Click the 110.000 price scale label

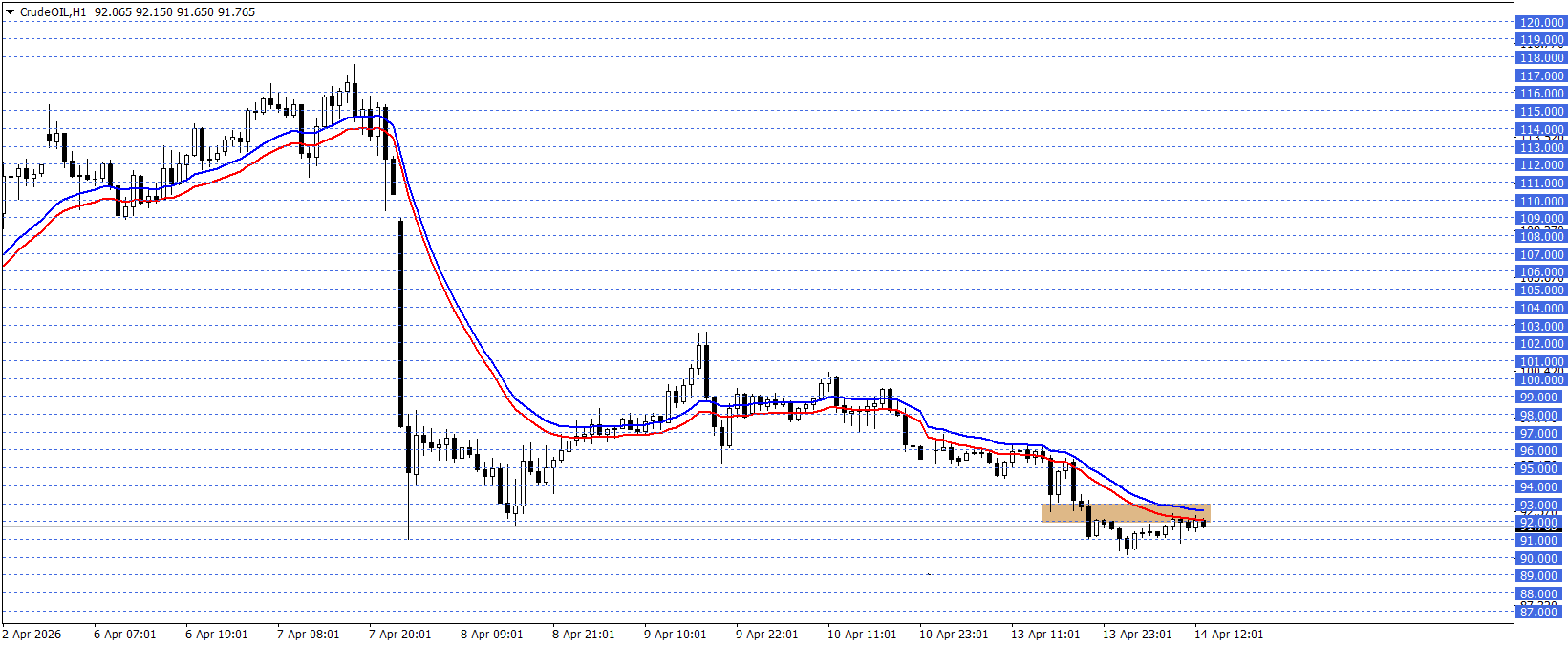pyautogui.click(x=1541, y=202)
